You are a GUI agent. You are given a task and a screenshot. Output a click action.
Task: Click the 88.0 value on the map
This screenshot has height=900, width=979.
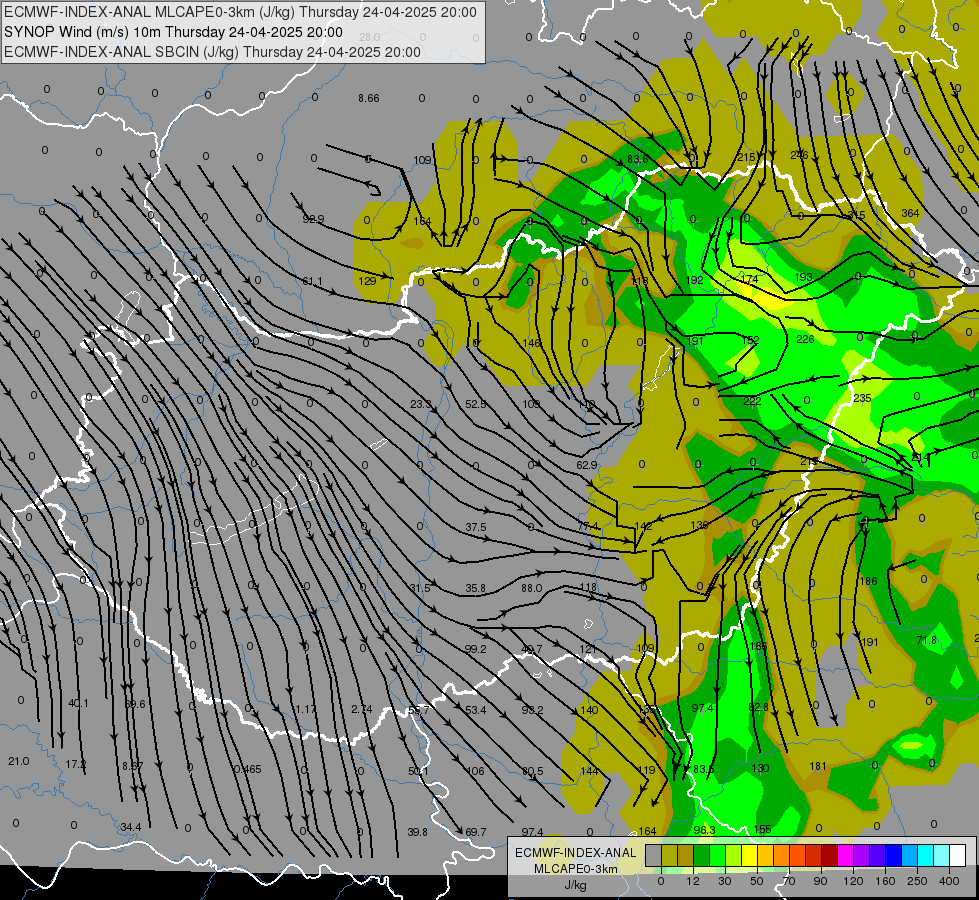tap(531, 588)
